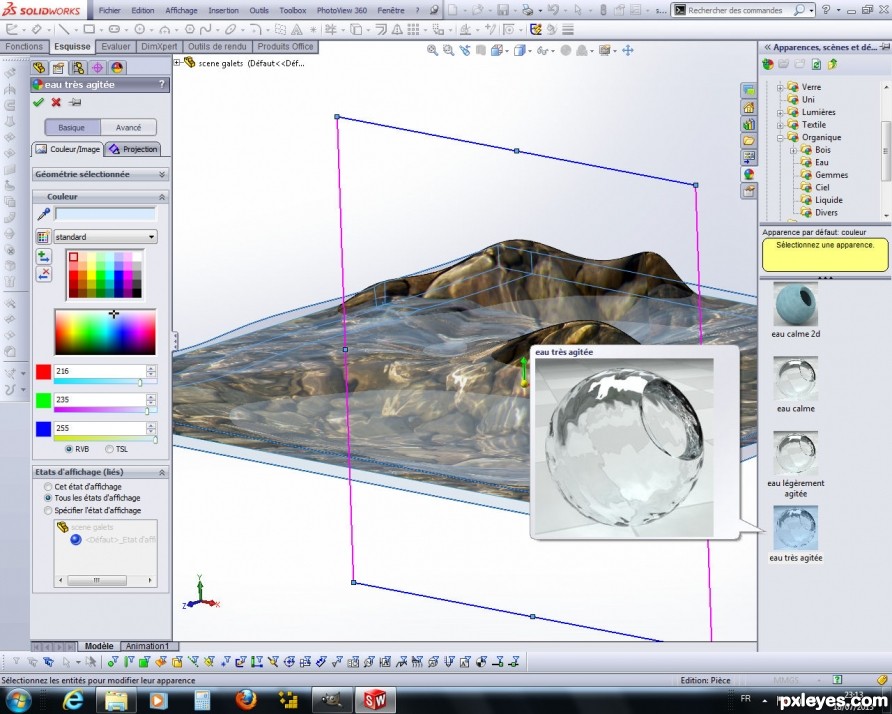This screenshot has height=714, width=892.
Task: Open Windows Start menu orb
Action: 18,700
